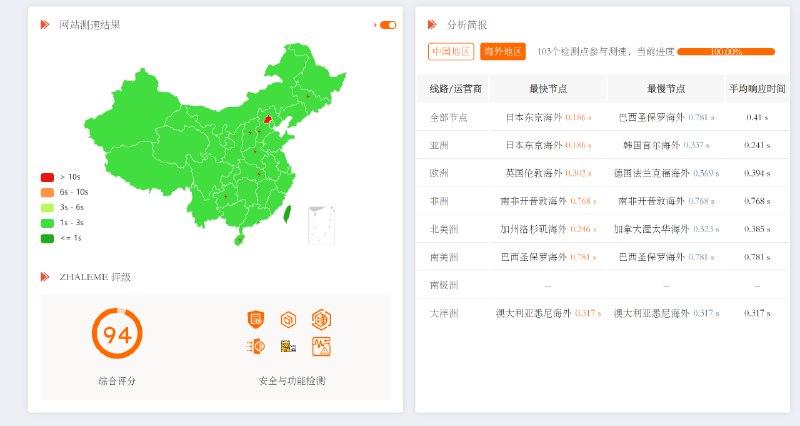Click the hexagon cube detection icon
The width and height of the screenshot is (800, 426).
(x=288, y=320)
